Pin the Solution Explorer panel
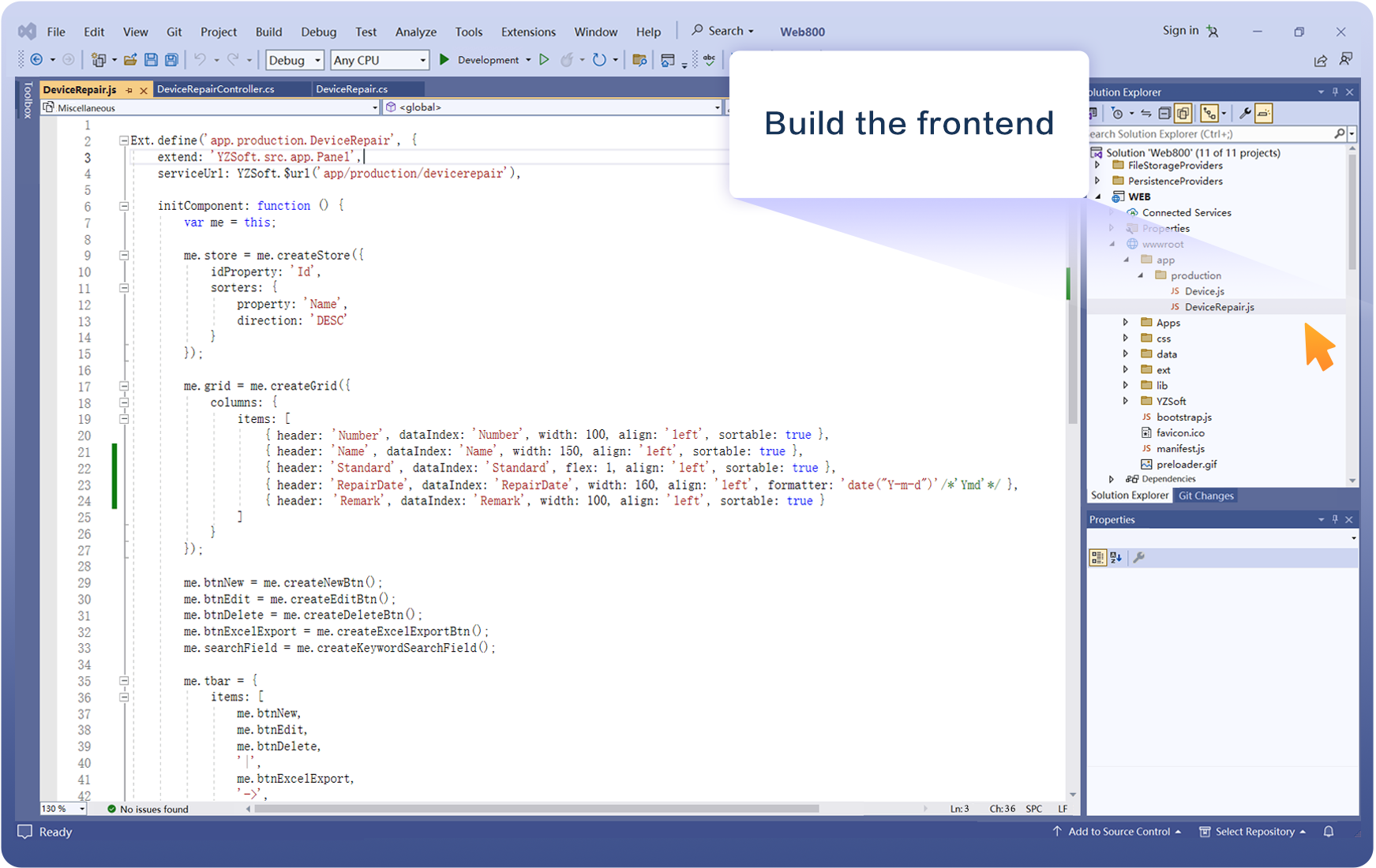Screen dimensions: 1376x868 [1335, 92]
